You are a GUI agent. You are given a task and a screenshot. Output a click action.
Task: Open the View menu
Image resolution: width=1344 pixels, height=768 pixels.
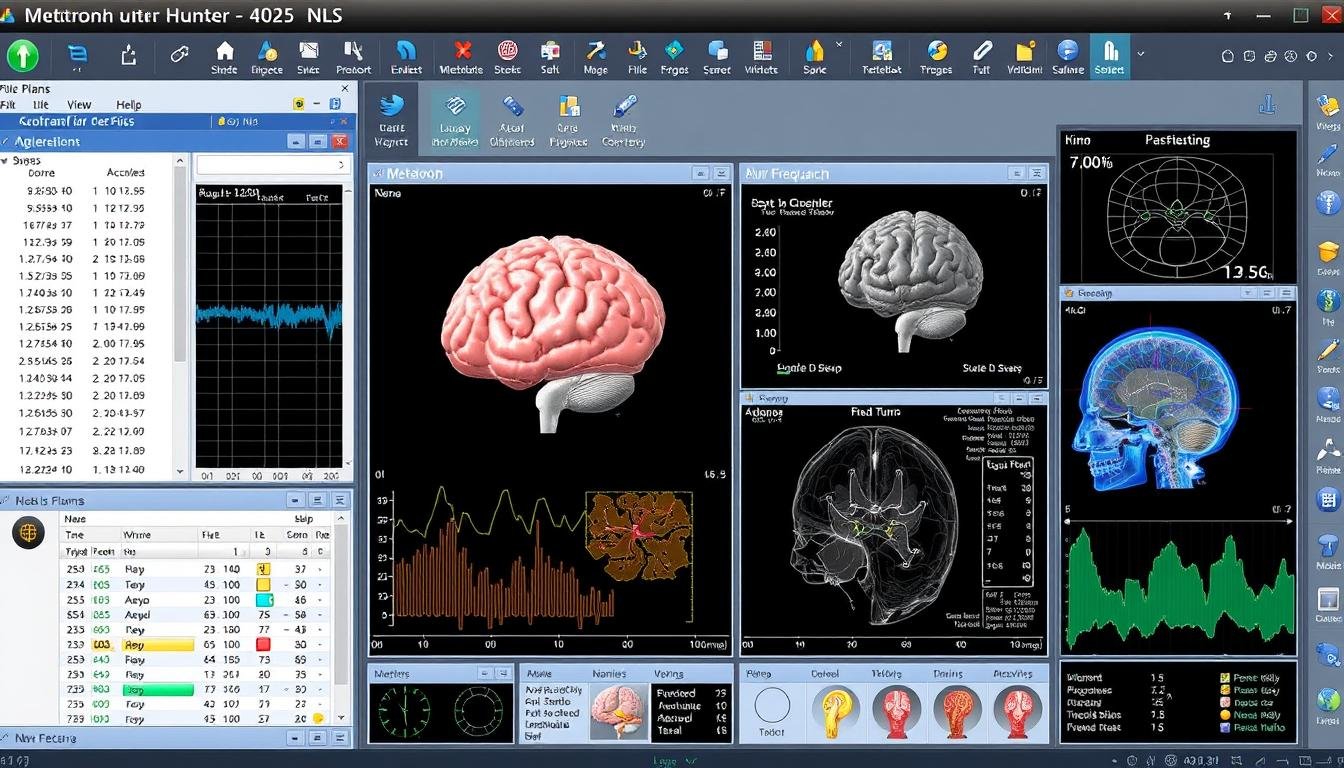pyautogui.click(x=79, y=105)
